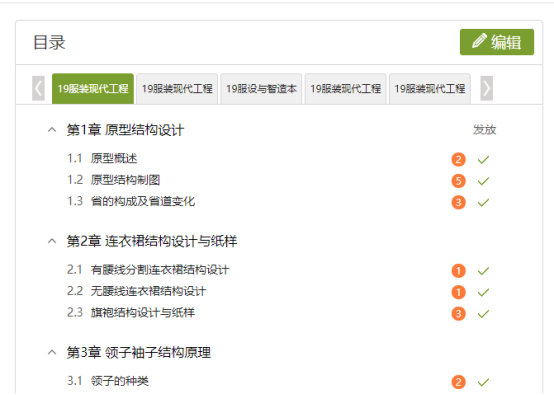Click orange badge 1 on 有腰线分割连衣裙 row
This screenshot has width=554, height=395.
pos(458,271)
